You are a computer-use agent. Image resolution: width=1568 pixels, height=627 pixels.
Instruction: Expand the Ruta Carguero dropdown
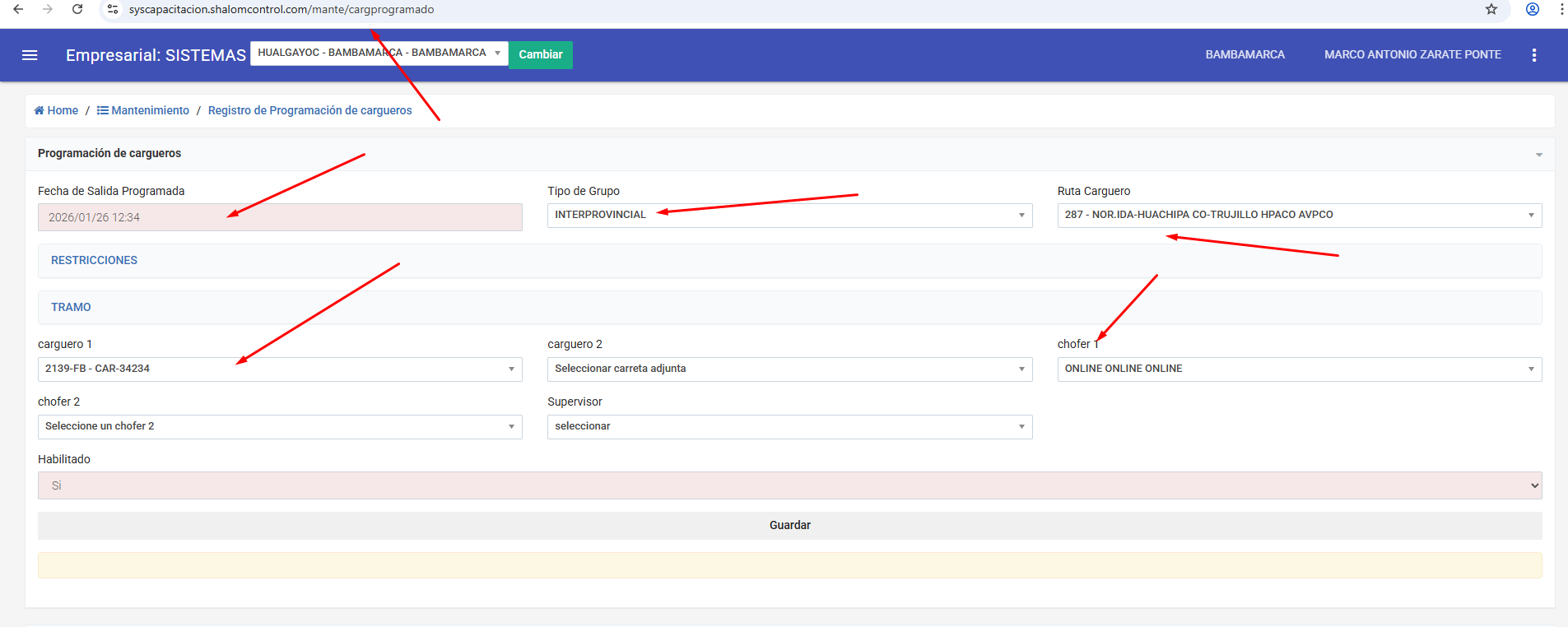point(1298,216)
